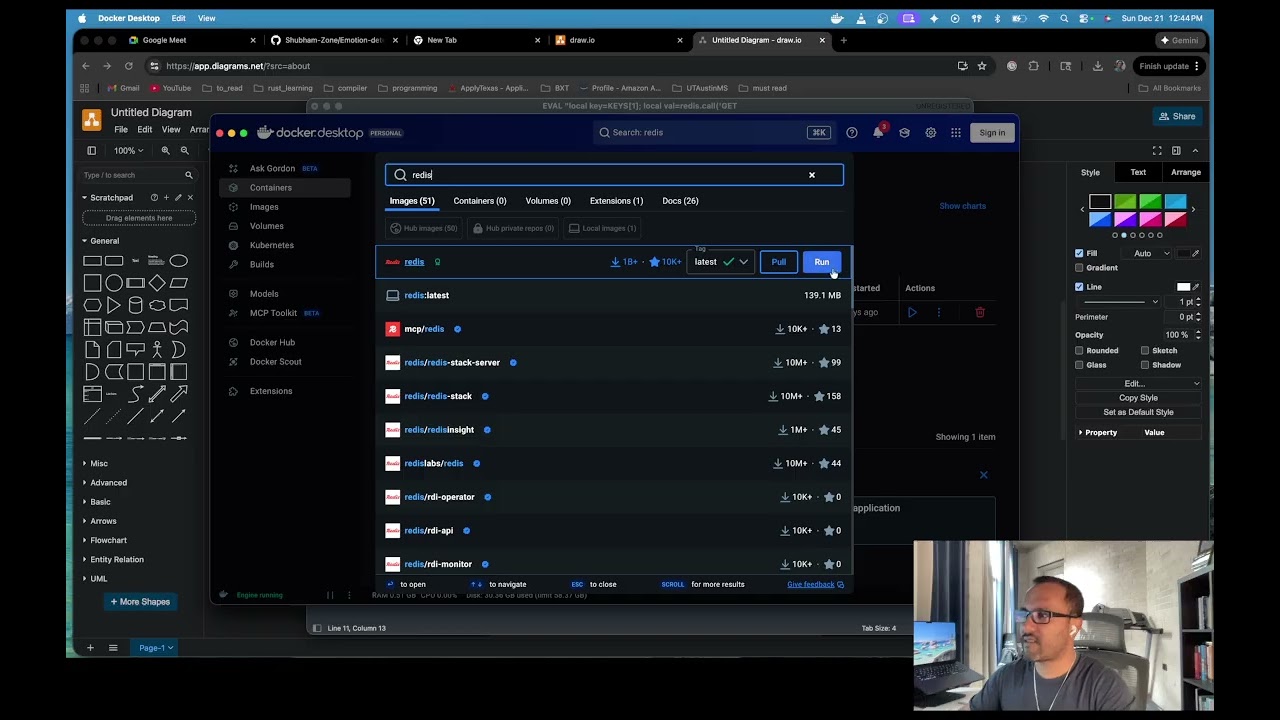
Task: Switch to Volumes (0) search tab
Action: 548,201
